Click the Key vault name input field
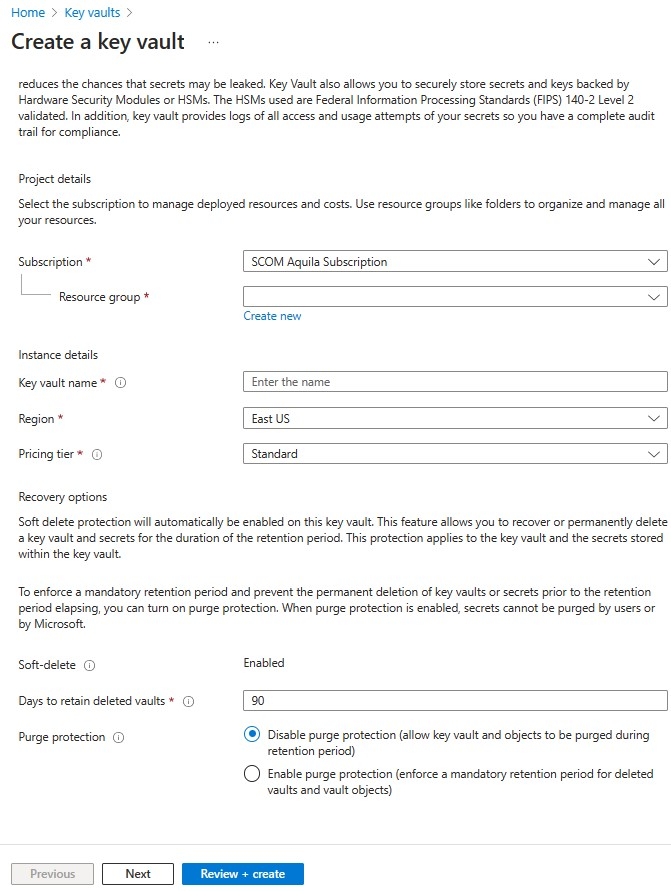671x891 pixels. (x=455, y=381)
